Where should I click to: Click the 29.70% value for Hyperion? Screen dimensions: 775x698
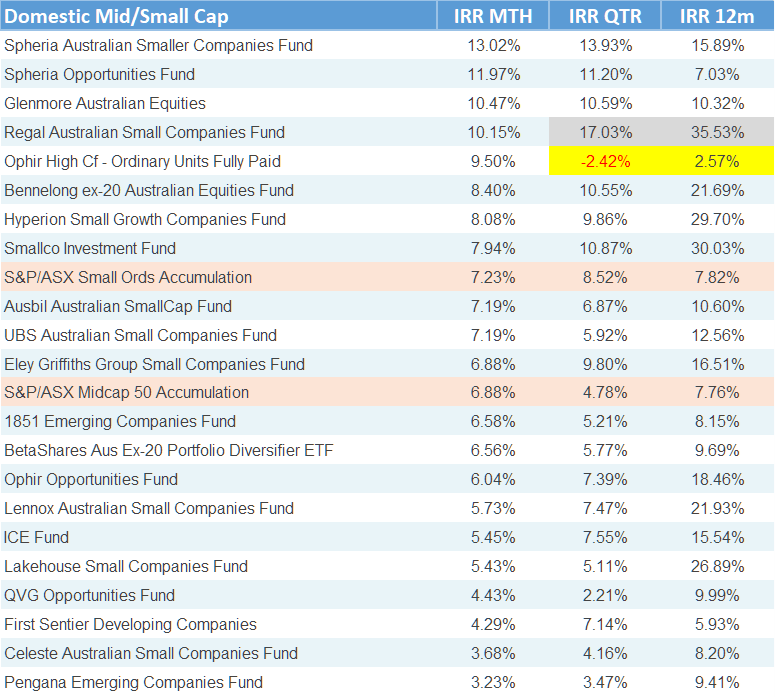point(718,219)
